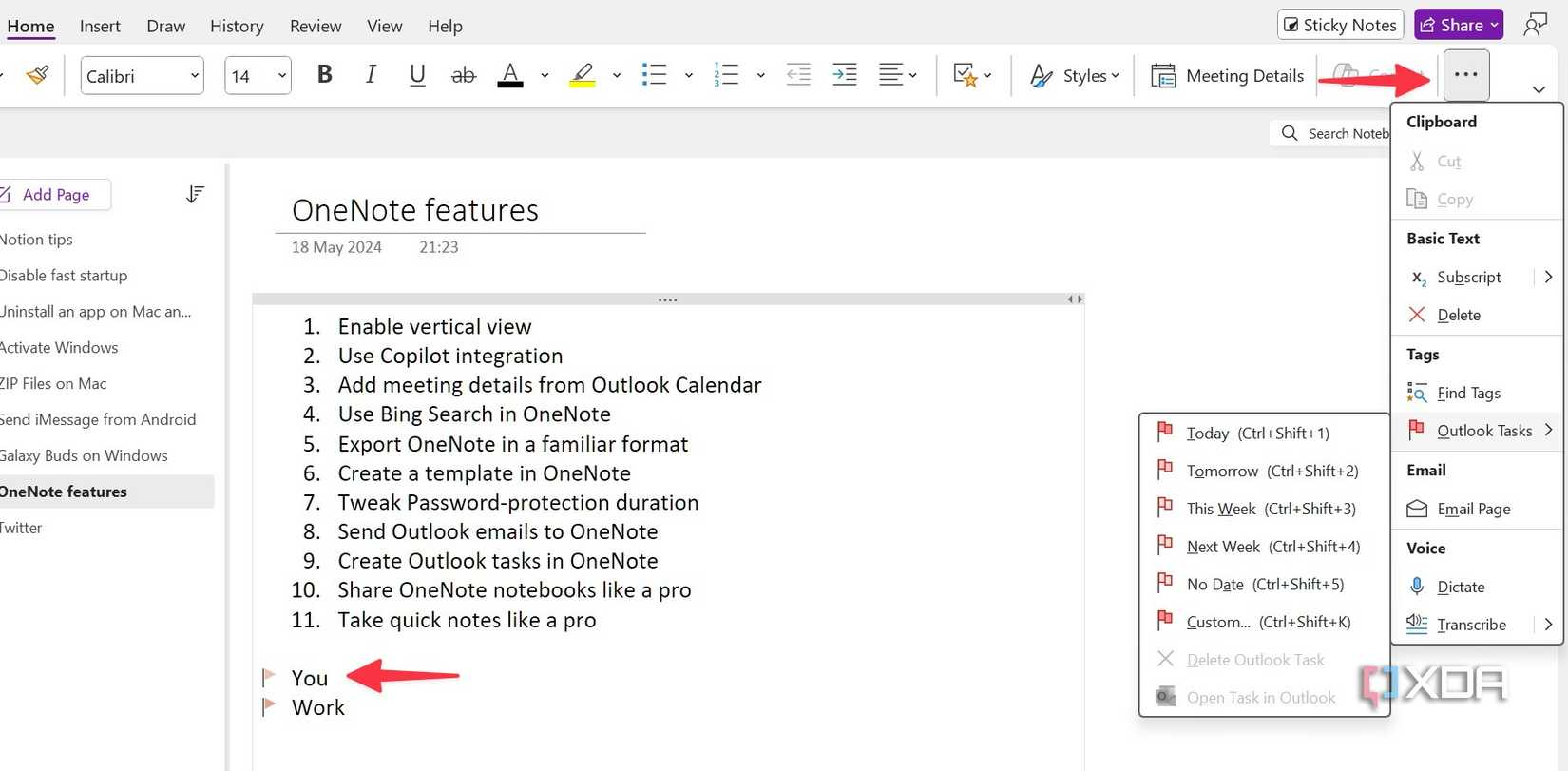This screenshot has height=771, width=1568.
Task: Click Find Tags menu item
Action: tap(1477, 394)
